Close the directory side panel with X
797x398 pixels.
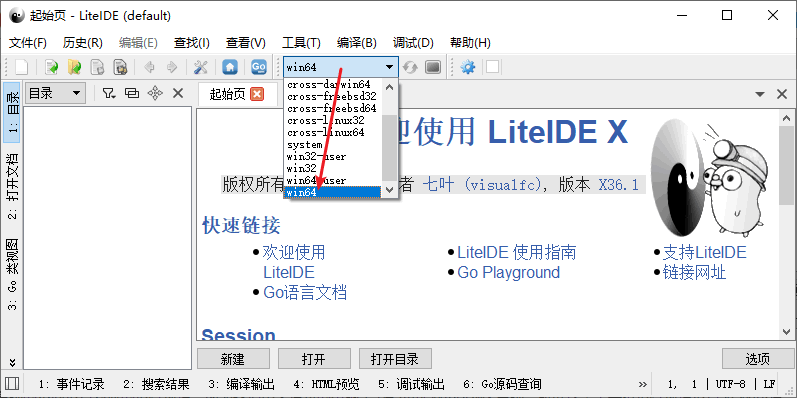coord(178,93)
